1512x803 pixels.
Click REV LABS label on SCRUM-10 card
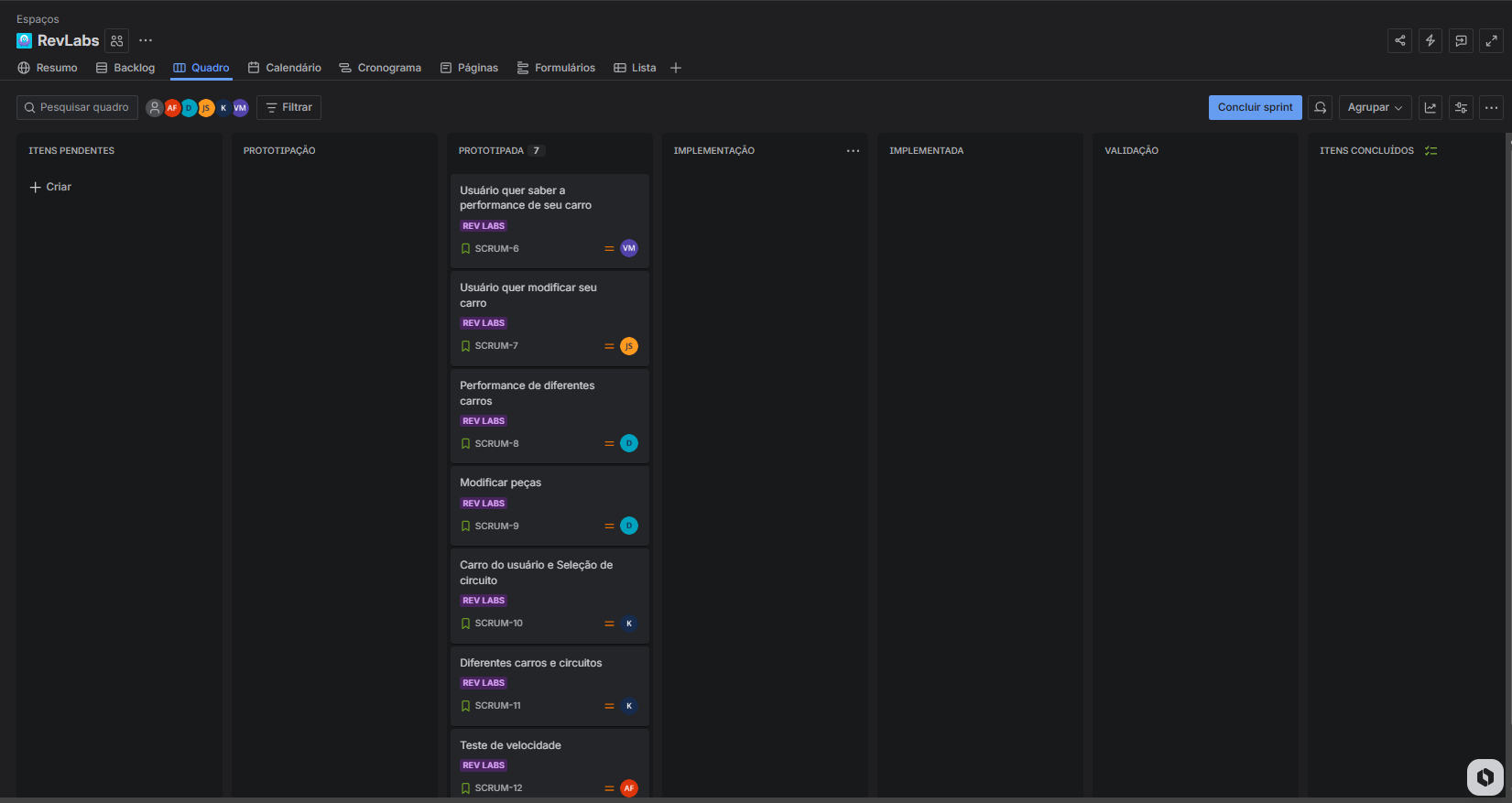click(x=484, y=601)
